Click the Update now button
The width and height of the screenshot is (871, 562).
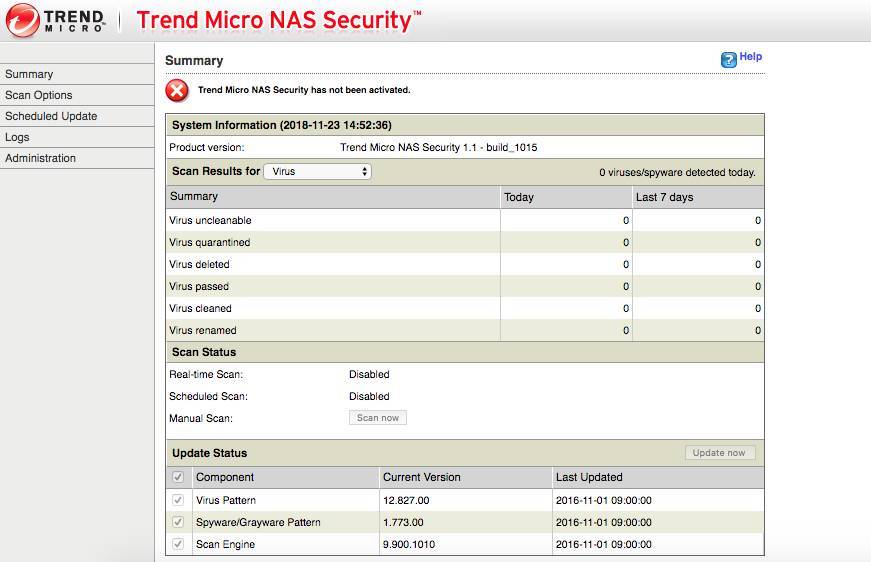click(720, 453)
